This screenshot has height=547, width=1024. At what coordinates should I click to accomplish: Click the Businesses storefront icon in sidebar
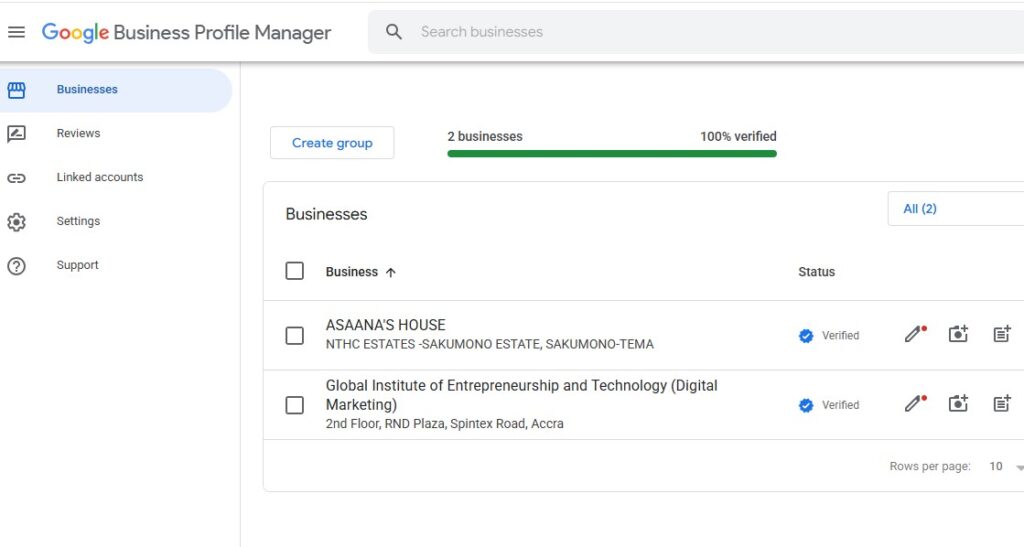click(16, 90)
